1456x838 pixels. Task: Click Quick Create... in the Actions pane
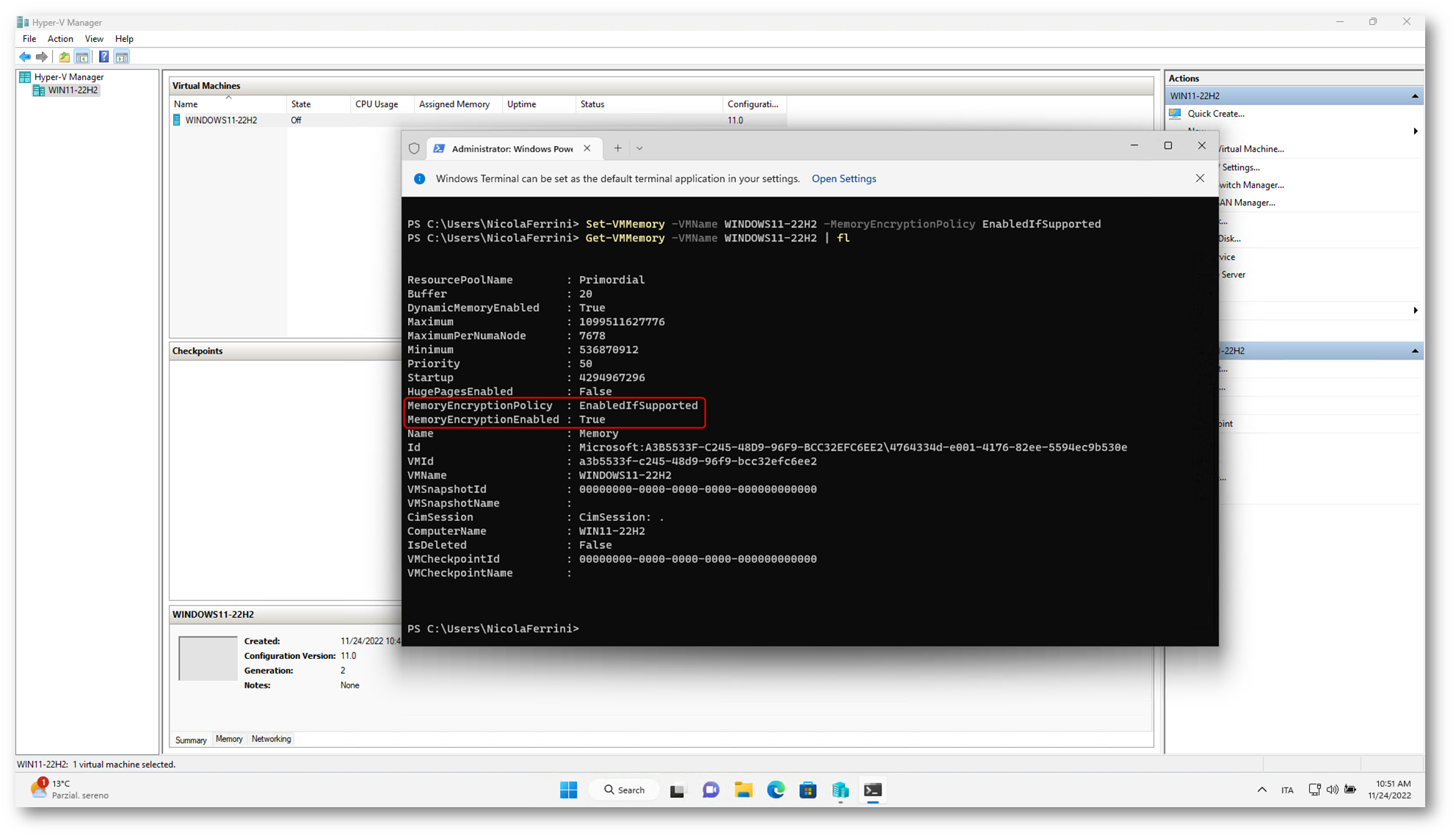tap(1215, 114)
